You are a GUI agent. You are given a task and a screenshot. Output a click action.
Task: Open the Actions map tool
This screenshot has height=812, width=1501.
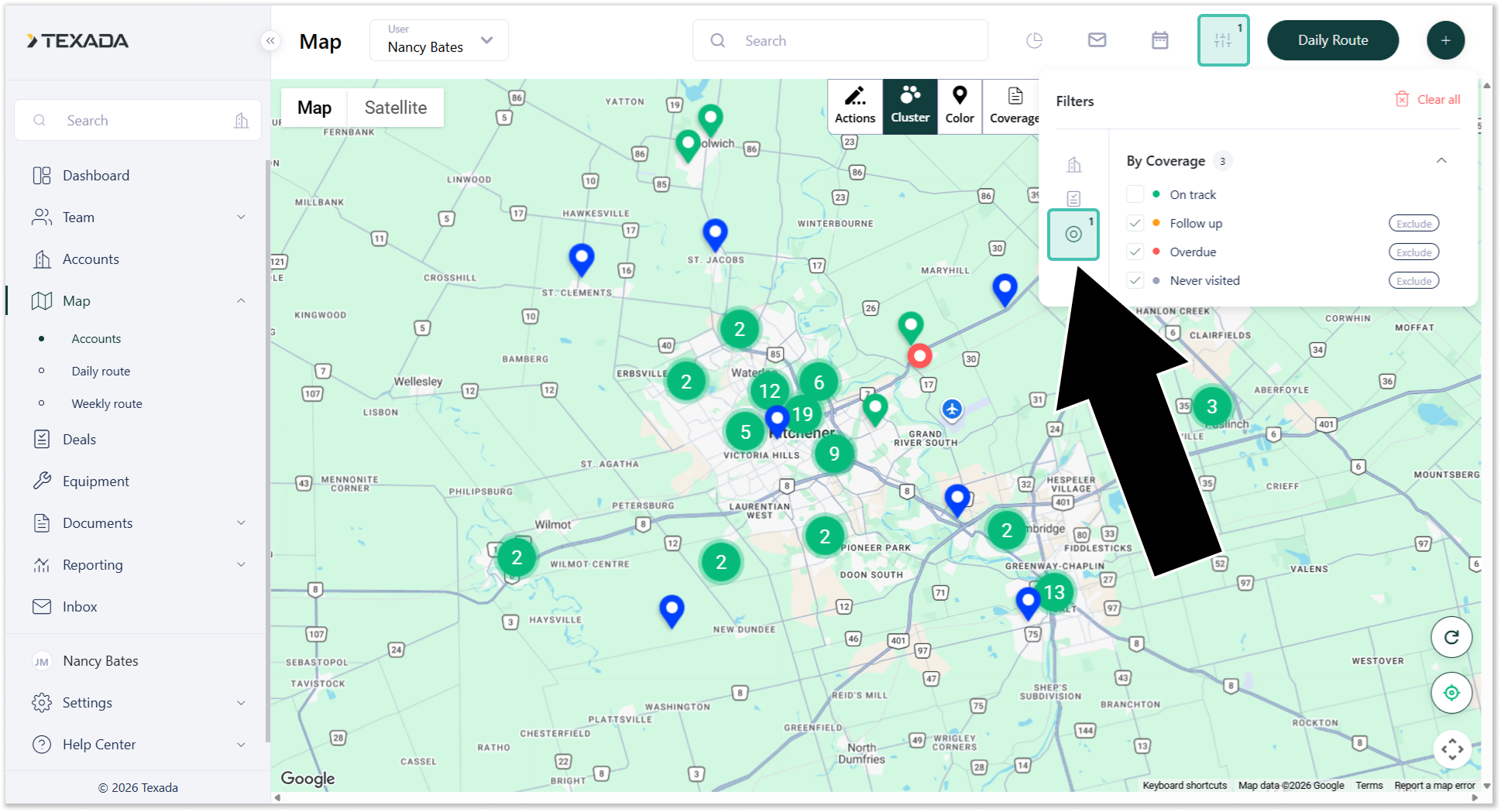[855, 106]
